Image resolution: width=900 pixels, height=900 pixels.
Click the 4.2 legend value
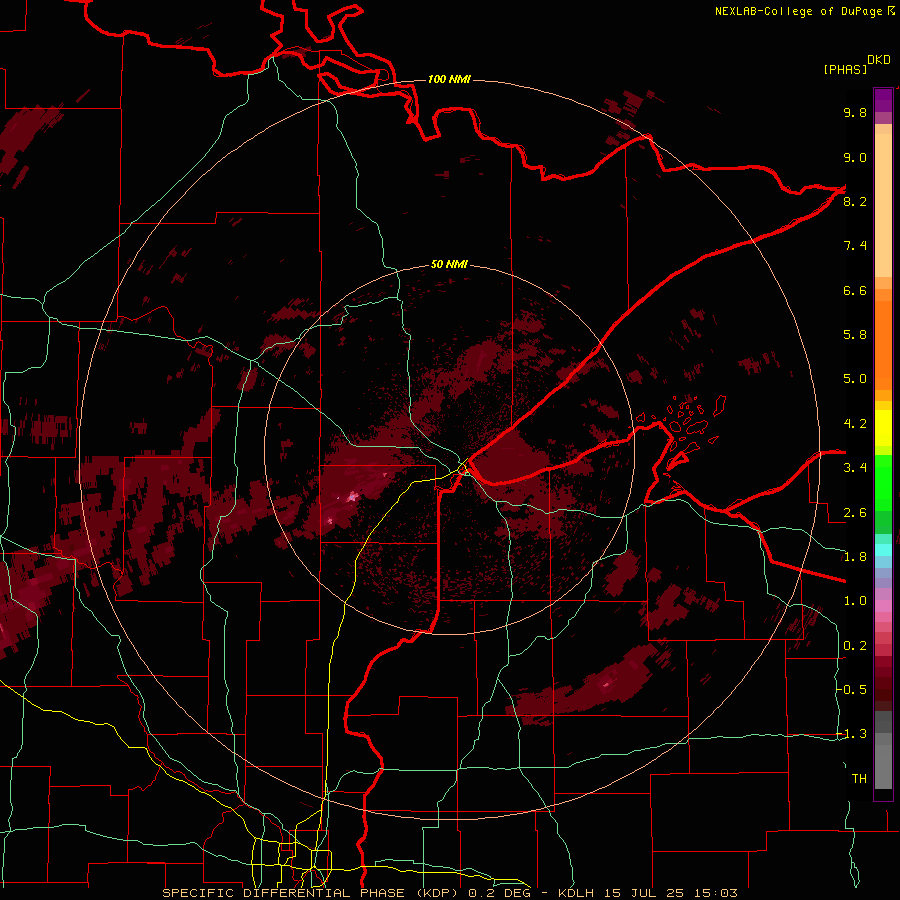coord(855,424)
